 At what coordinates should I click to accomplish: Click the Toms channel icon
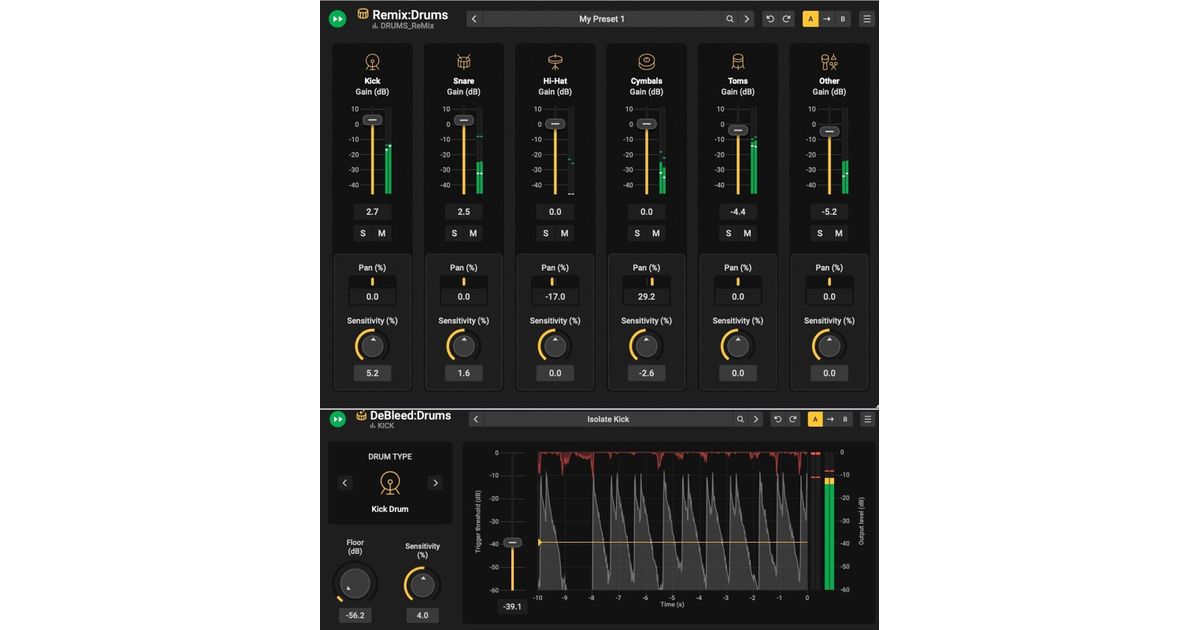pyautogui.click(x=738, y=62)
